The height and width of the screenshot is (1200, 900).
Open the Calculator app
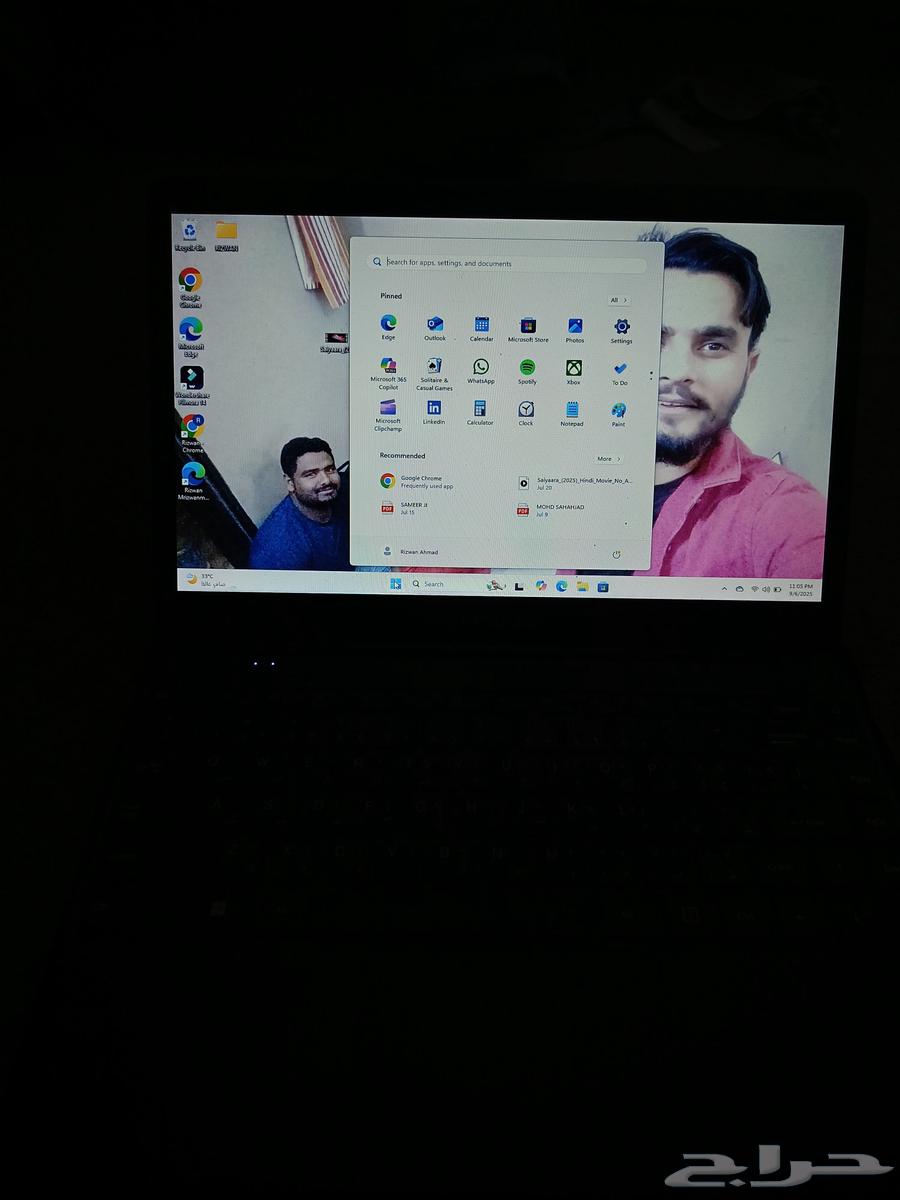479,411
